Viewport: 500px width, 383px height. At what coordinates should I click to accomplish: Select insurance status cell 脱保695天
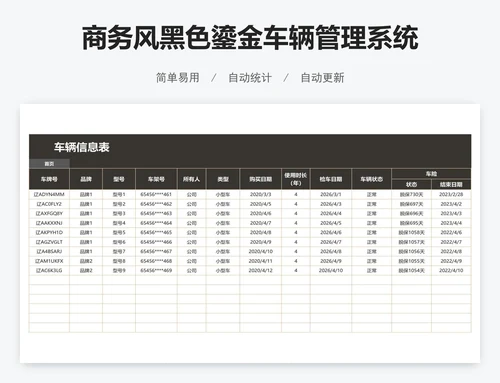coord(412,223)
